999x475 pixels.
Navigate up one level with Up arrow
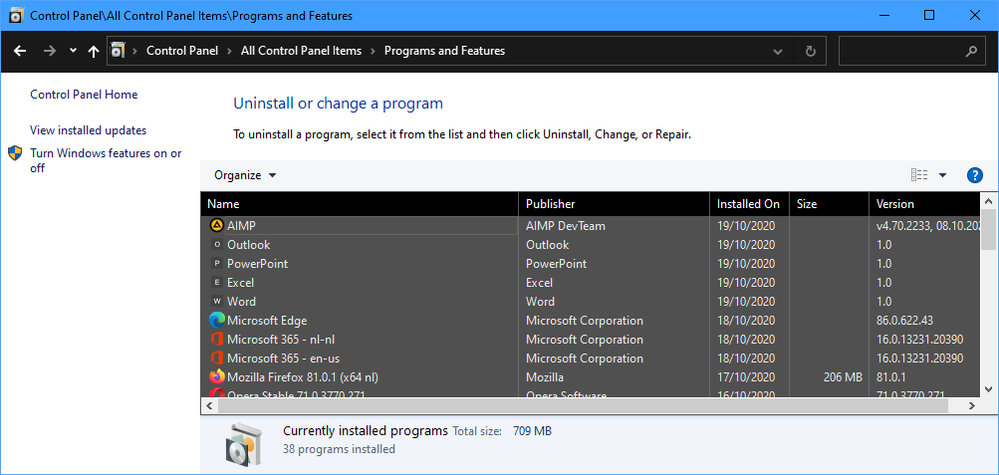click(x=93, y=51)
